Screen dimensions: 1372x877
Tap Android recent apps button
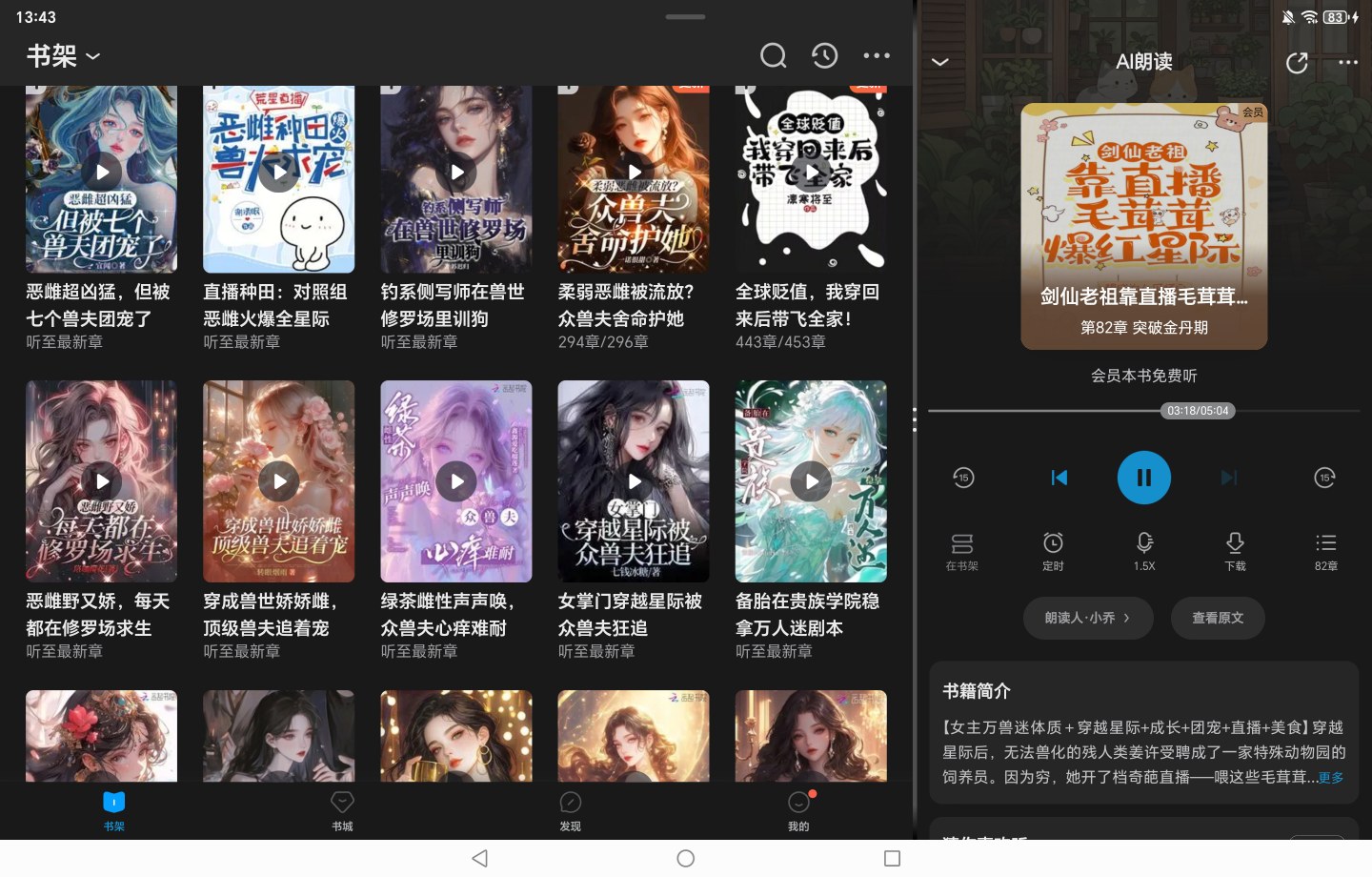coord(892,859)
